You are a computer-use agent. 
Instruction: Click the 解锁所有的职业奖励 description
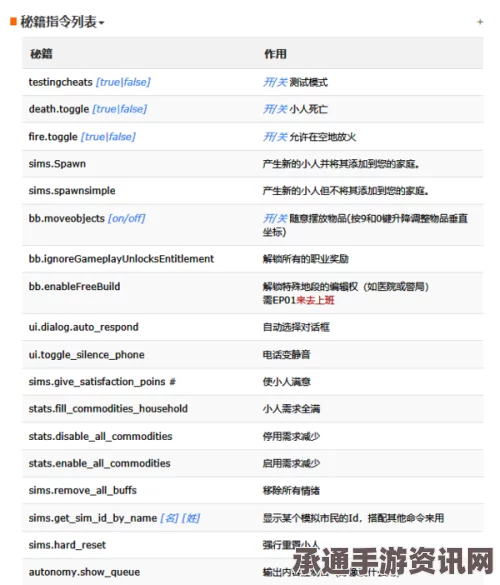[306, 259]
